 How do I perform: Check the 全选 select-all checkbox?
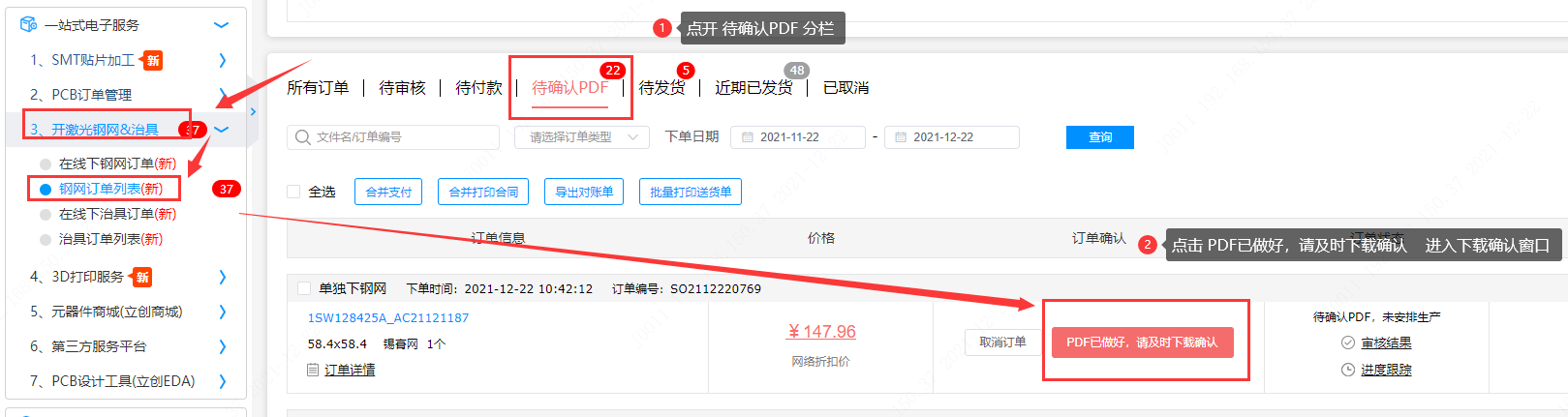coord(293,192)
